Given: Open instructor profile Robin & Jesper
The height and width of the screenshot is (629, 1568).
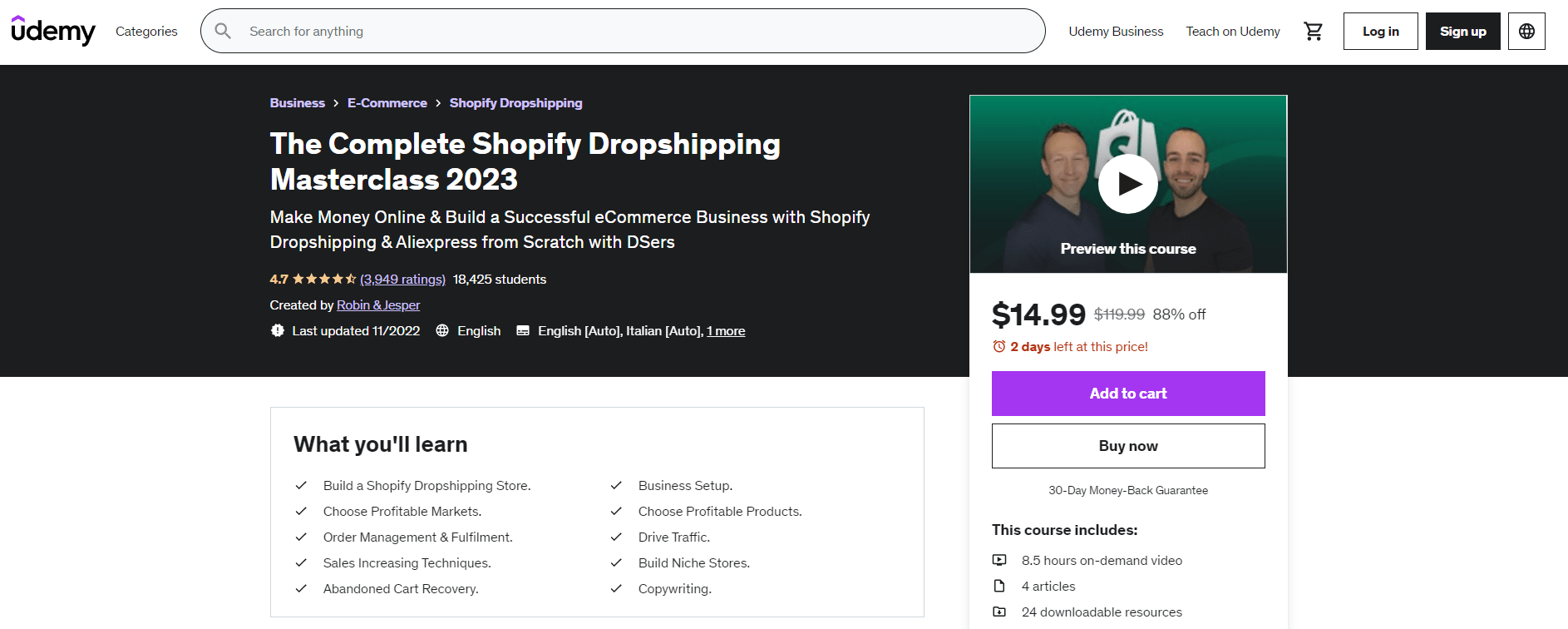Looking at the screenshot, I should pyautogui.click(x=378, y=305).
